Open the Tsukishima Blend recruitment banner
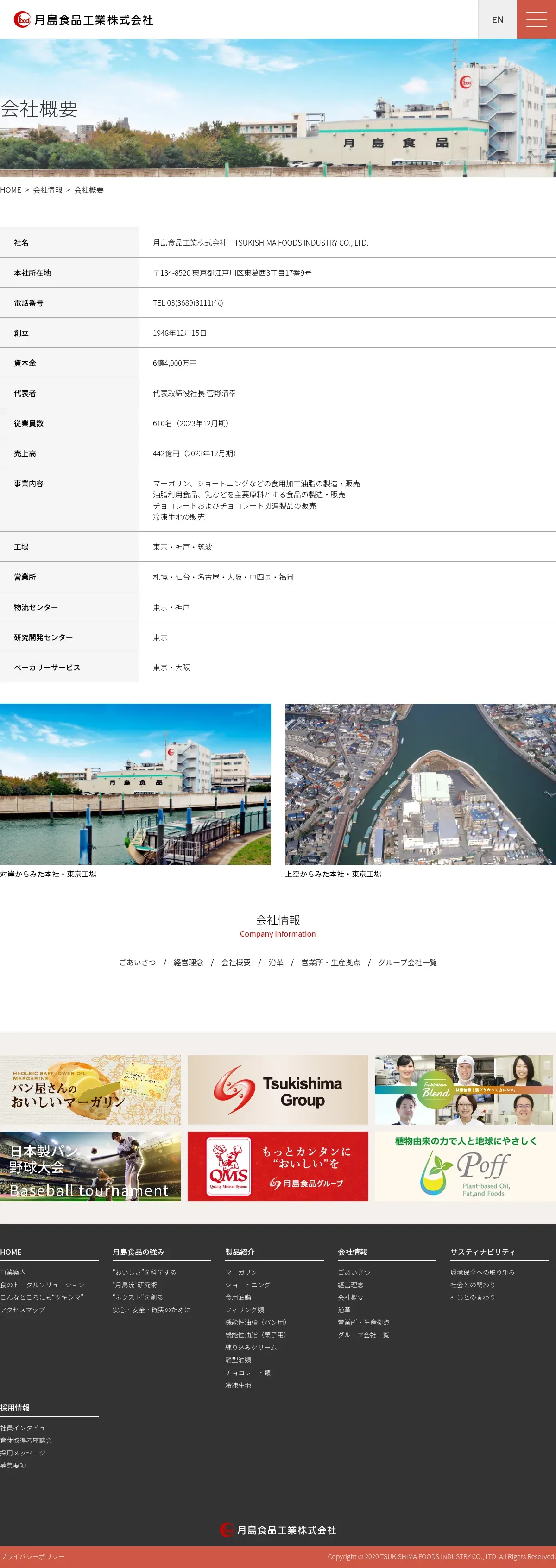The height and width of the screenshot is (1568, 556). pyautogui.click(x=464, y=1089)
